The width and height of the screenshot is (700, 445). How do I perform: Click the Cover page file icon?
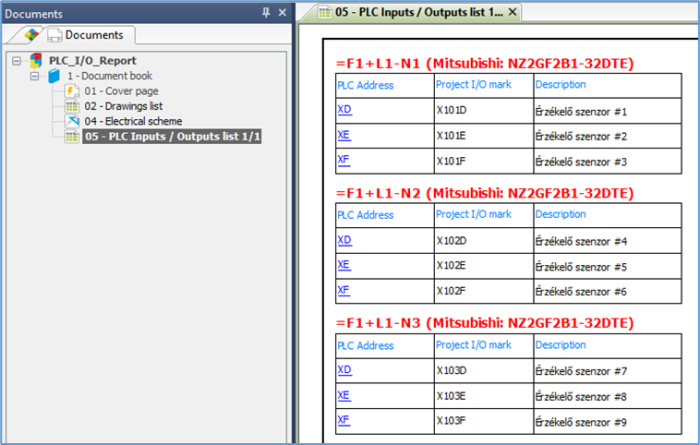(x=71, y=91)
